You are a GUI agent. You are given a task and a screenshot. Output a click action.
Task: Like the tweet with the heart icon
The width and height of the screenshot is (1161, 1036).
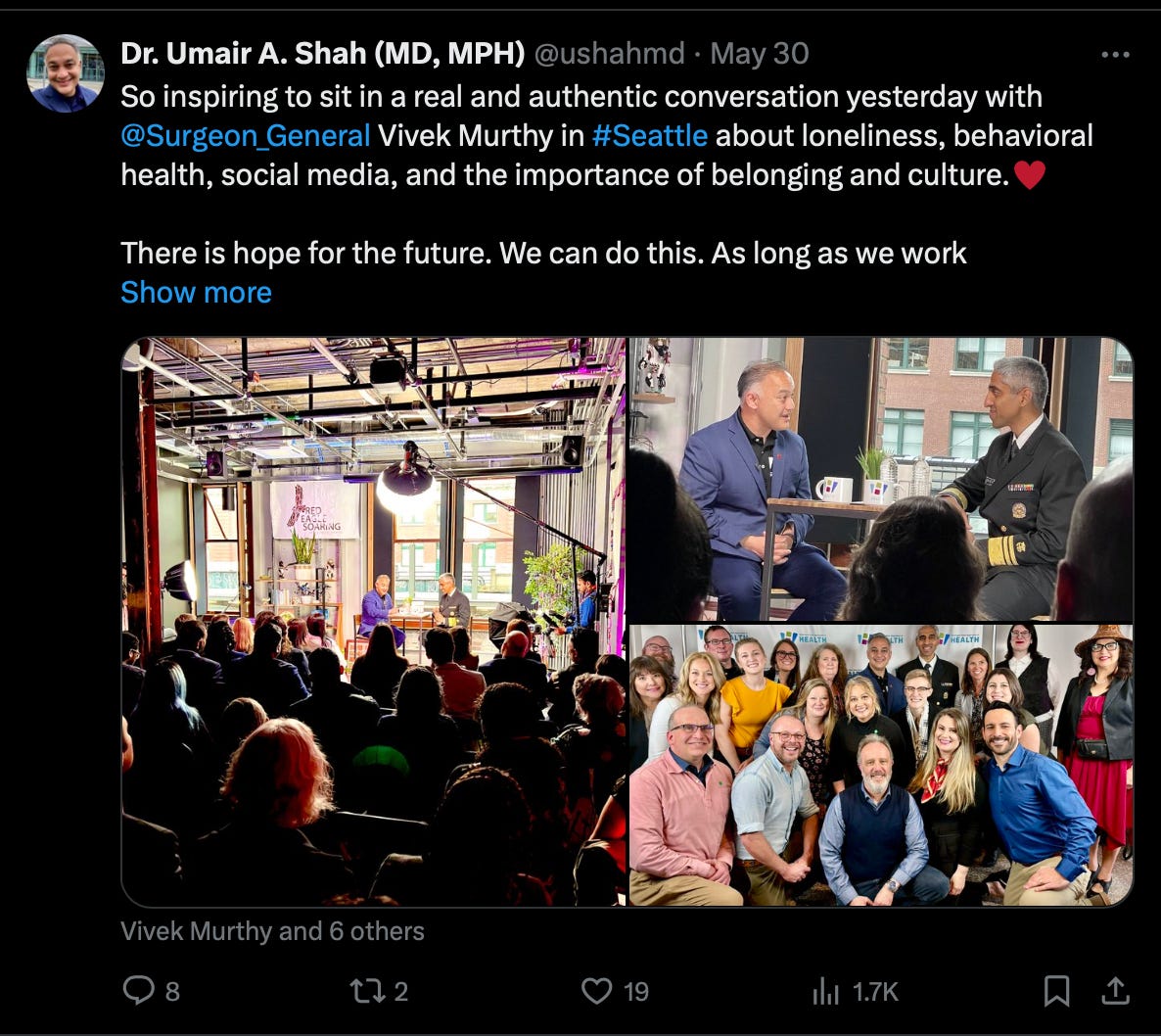point(596,991)
